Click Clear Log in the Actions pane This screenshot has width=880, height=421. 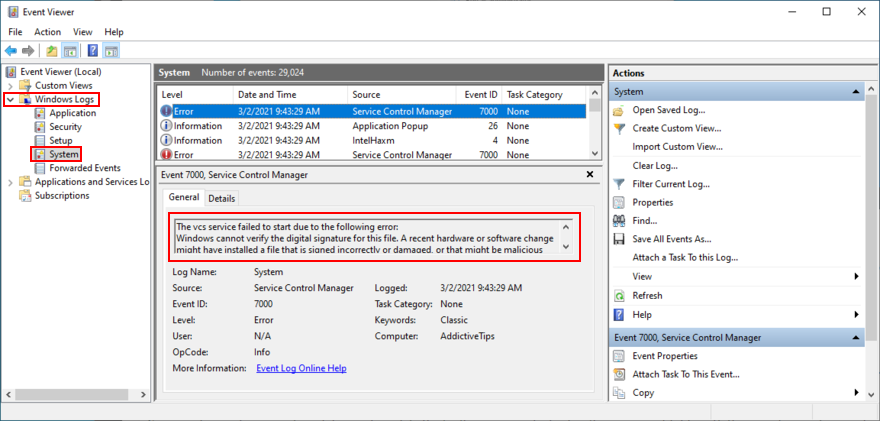coord(655,165)
